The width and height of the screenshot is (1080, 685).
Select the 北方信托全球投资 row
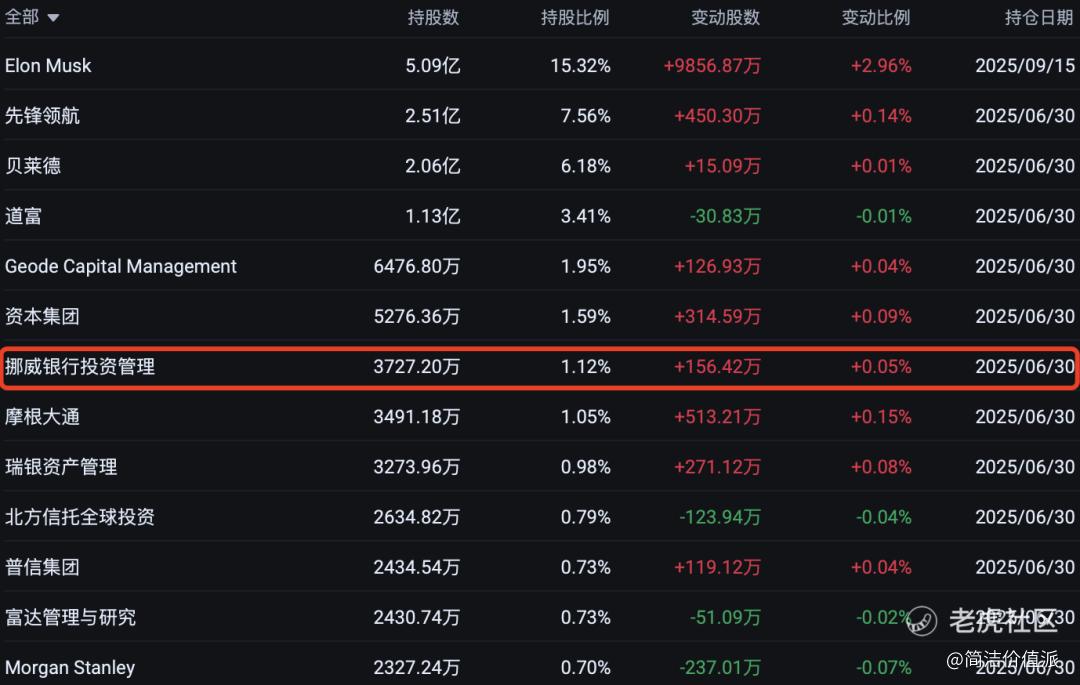[80, 517]
